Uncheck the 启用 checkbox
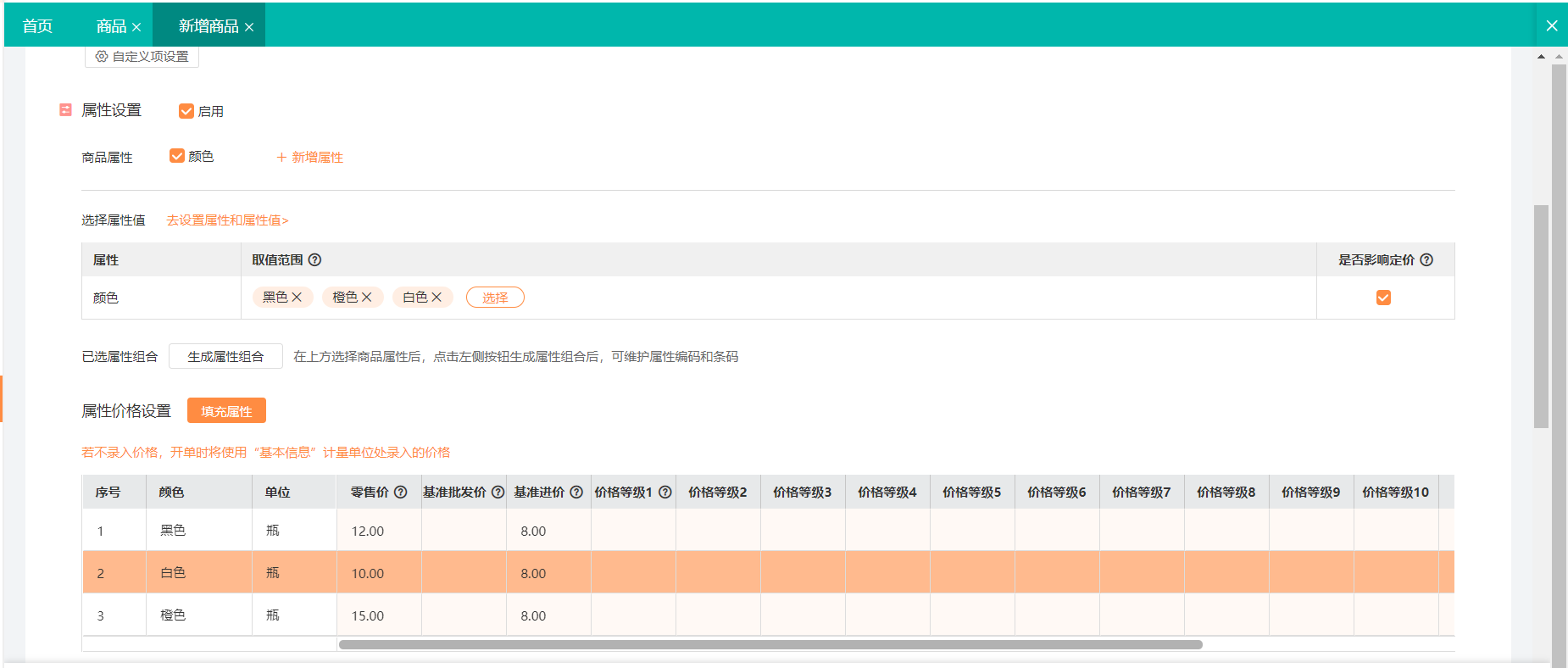This screenshot has width=1568, height=668. coord(186,111)
